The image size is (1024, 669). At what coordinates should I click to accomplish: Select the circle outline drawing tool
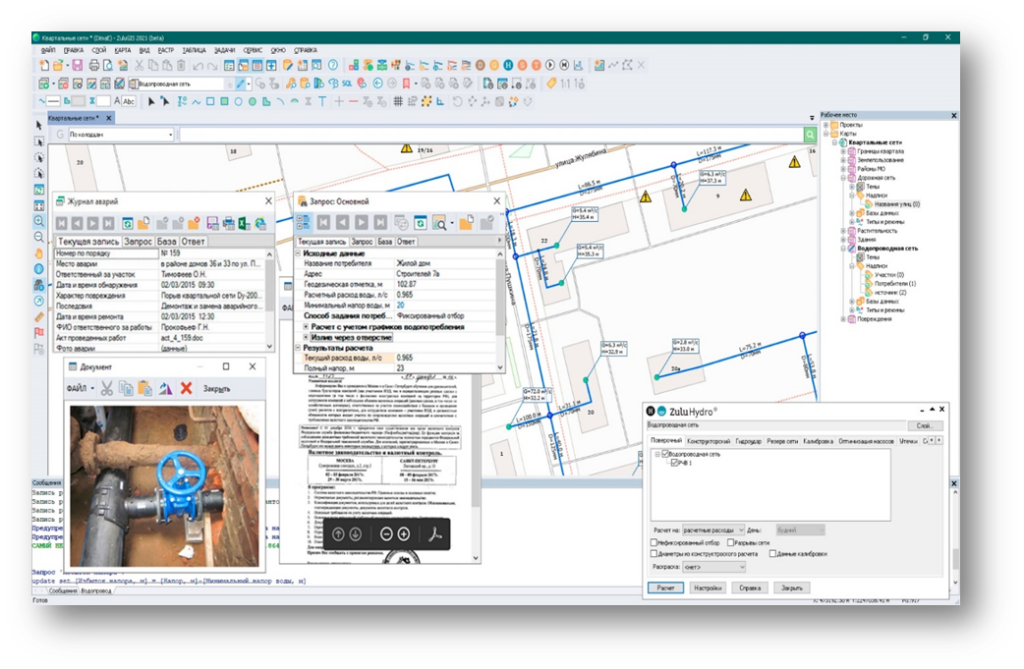coord(238,101)
